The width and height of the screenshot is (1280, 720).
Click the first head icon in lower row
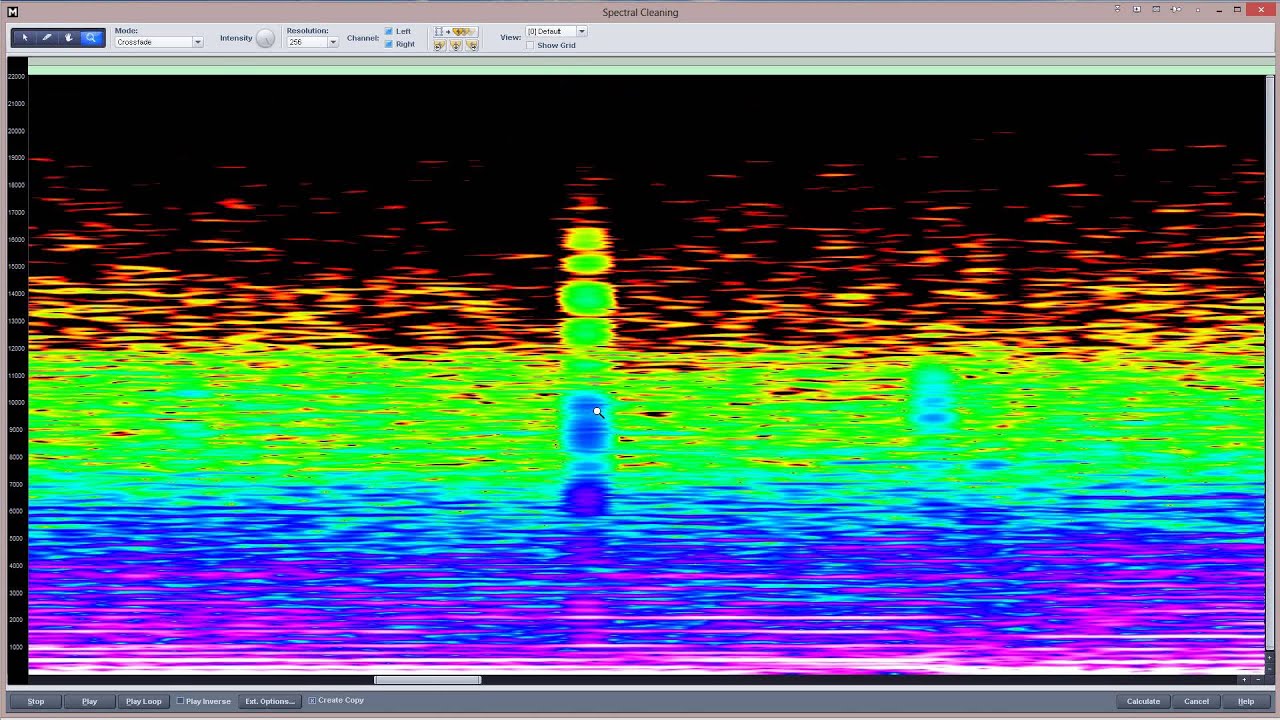[x=439, y=45]
